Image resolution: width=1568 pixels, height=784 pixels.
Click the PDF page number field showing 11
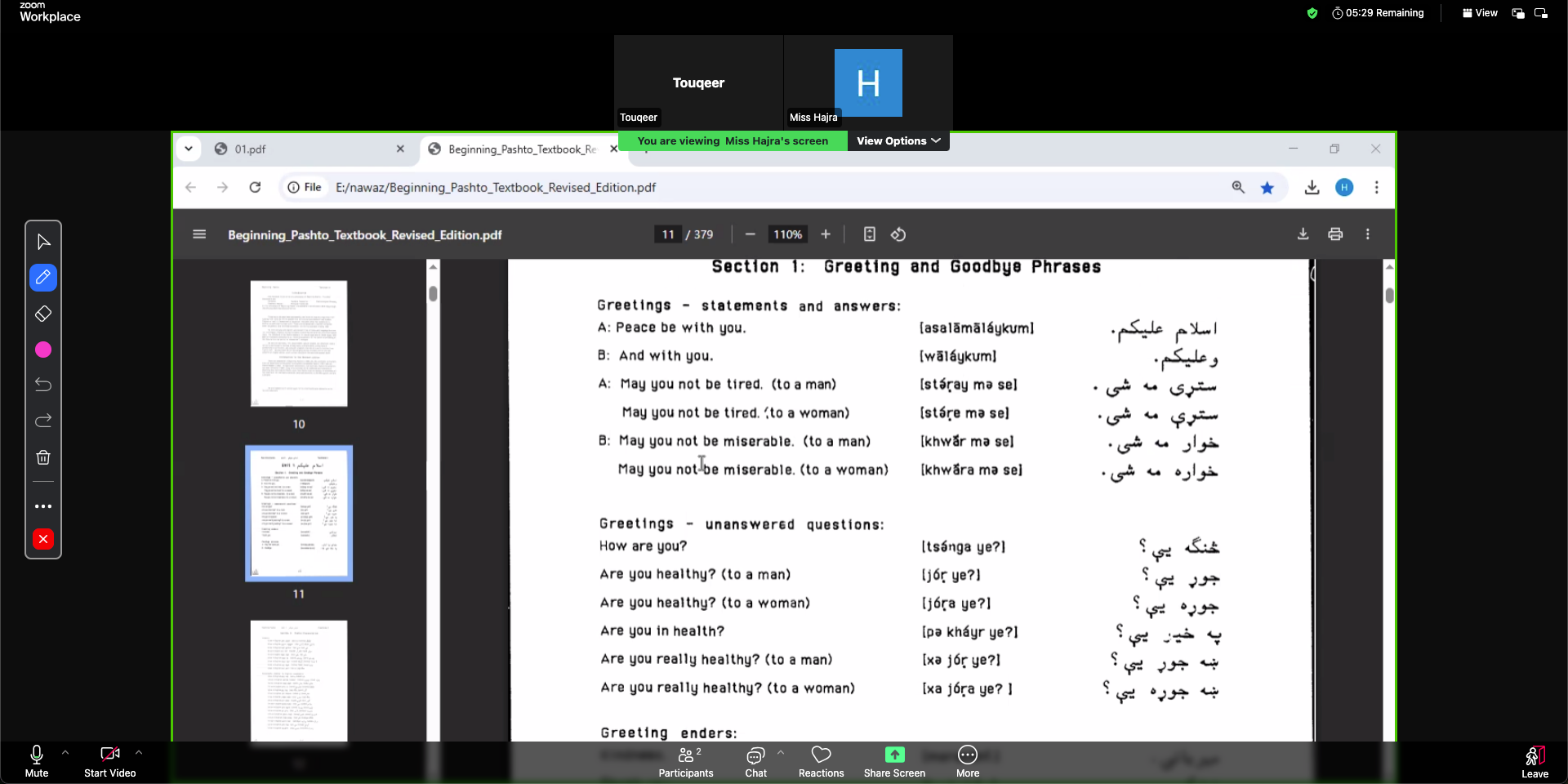pyautogui.click(x=668, y=234)
